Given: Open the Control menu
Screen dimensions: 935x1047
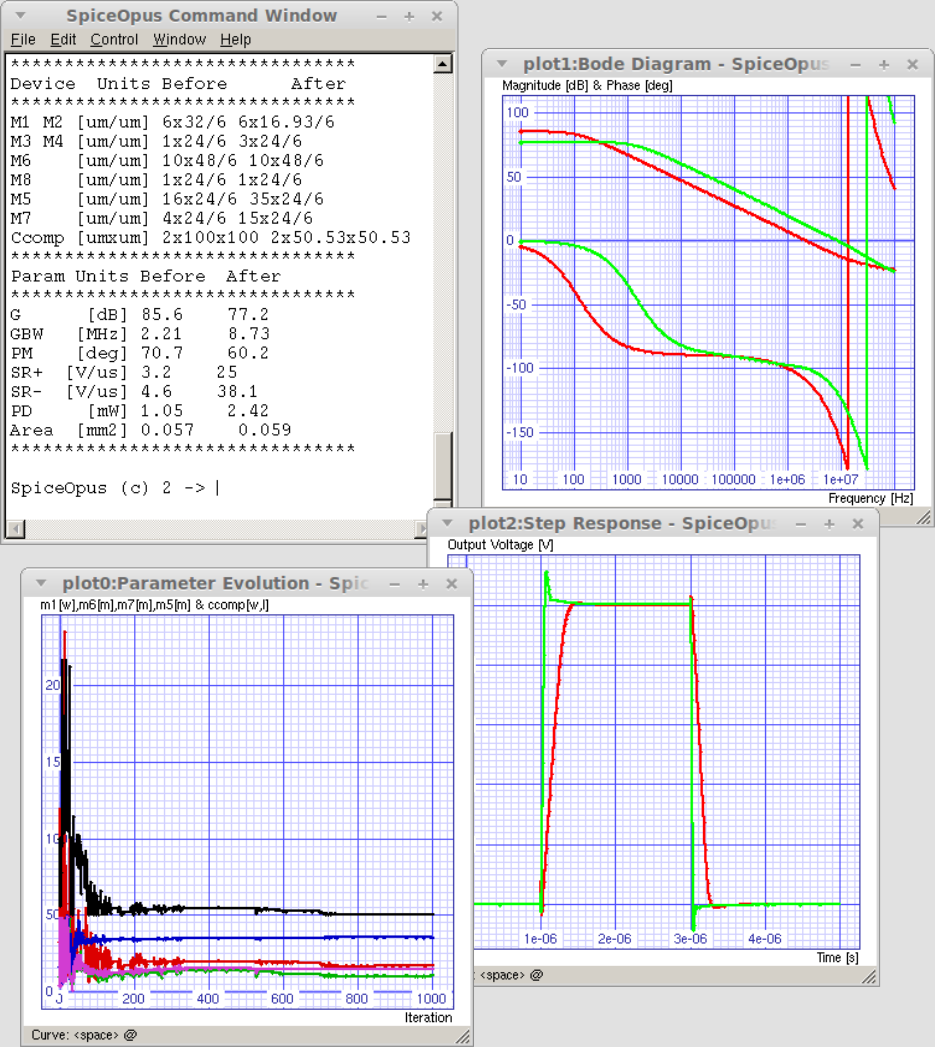Looking at the screenshot, I should tap(114, 39).
